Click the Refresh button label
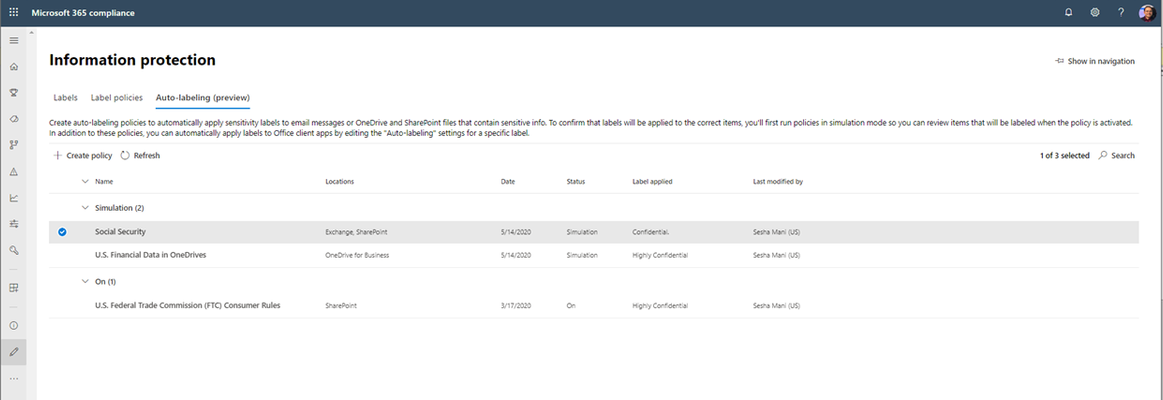Image resolution: width=1163 pixels, height=400 pixels. click(x=146, y=156)
